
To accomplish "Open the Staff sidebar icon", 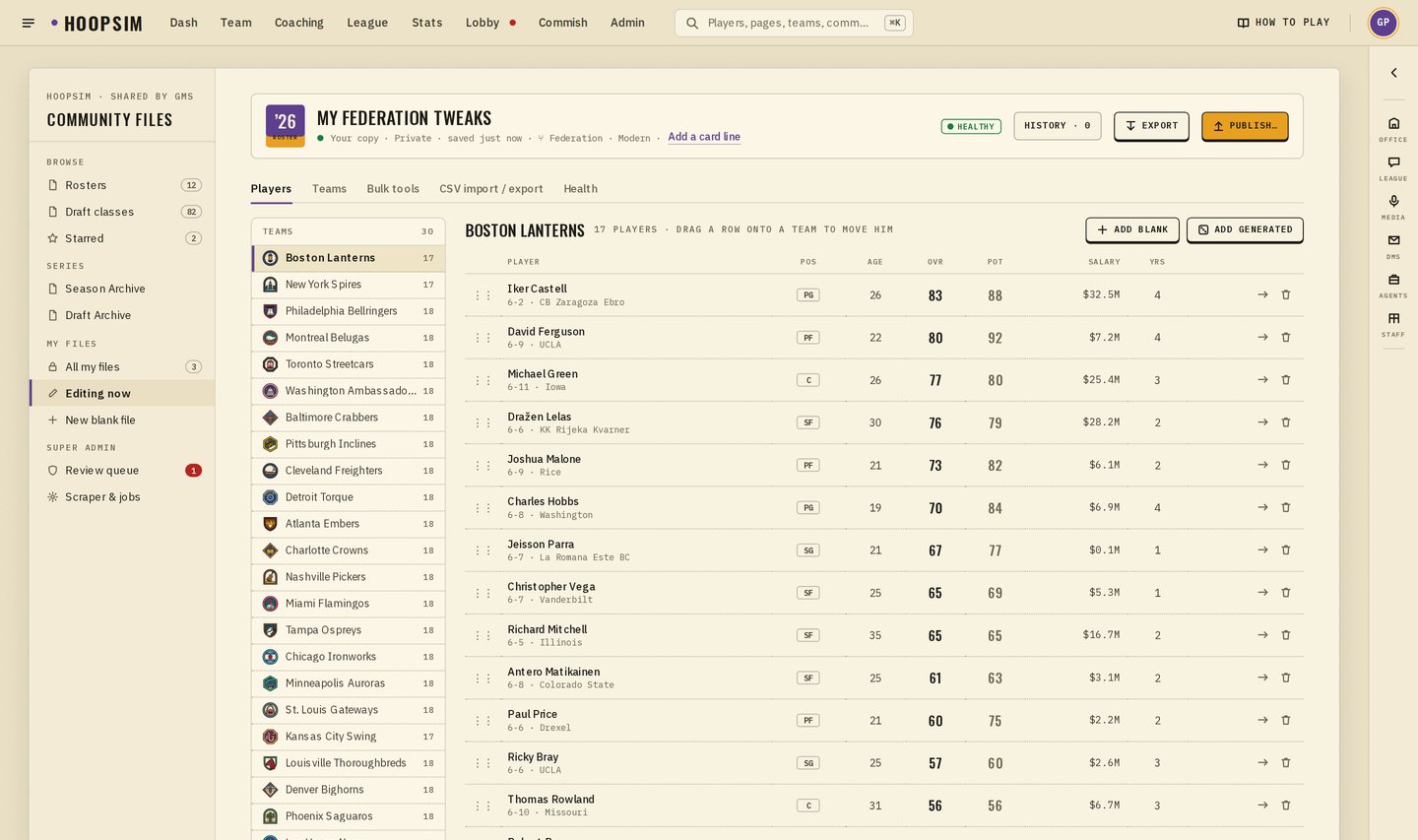I will 1393,323.
